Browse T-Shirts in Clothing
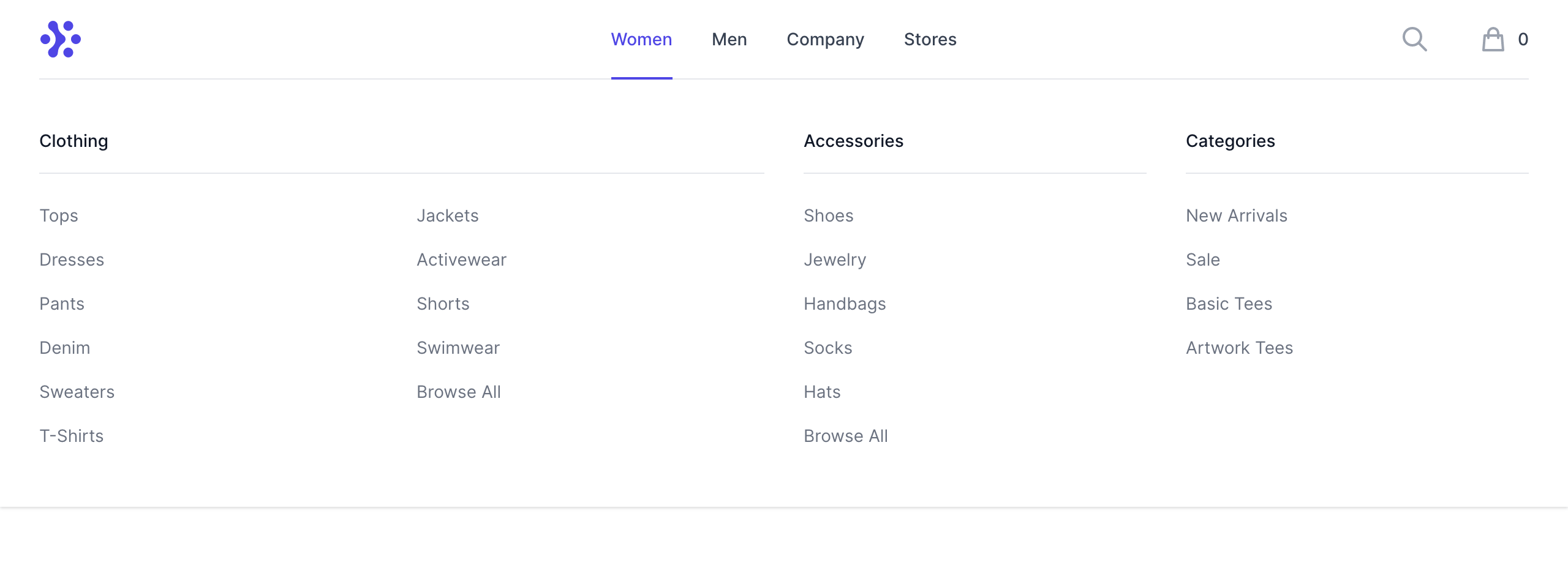The height and width of the screenshot is (568, 1568). 72,436
